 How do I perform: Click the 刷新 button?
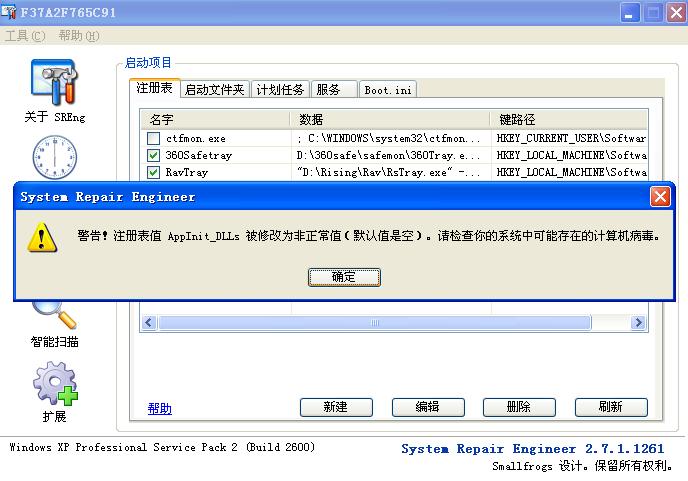611,407
